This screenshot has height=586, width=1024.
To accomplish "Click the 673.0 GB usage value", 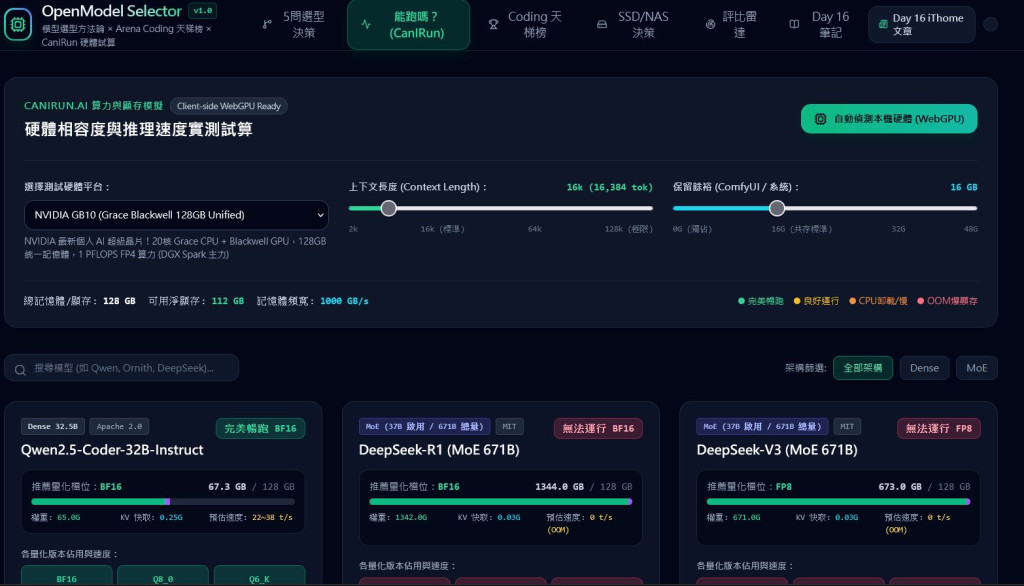I will [900, 487].
